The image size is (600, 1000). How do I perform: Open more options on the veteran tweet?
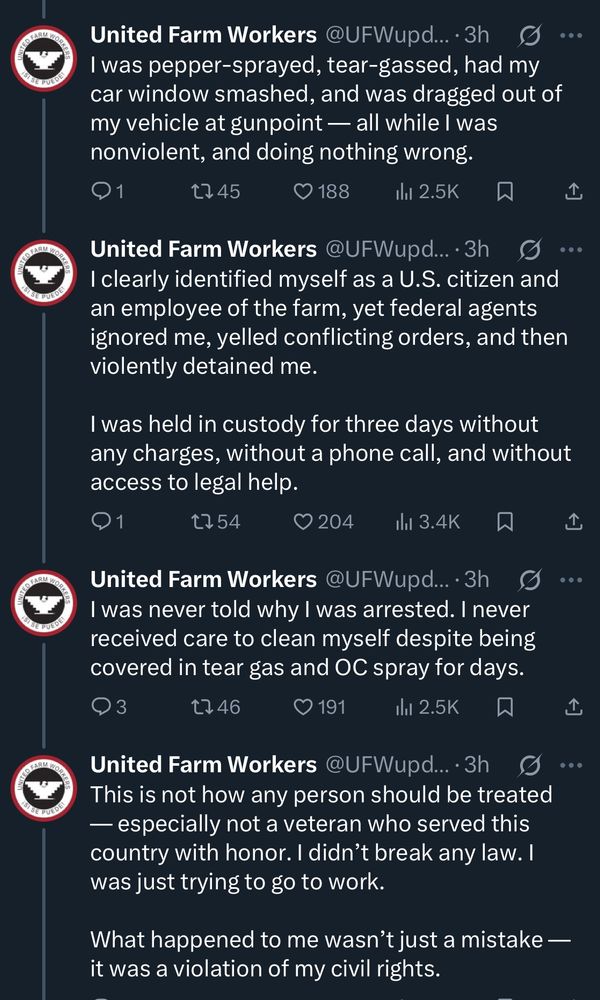[571, 765]
